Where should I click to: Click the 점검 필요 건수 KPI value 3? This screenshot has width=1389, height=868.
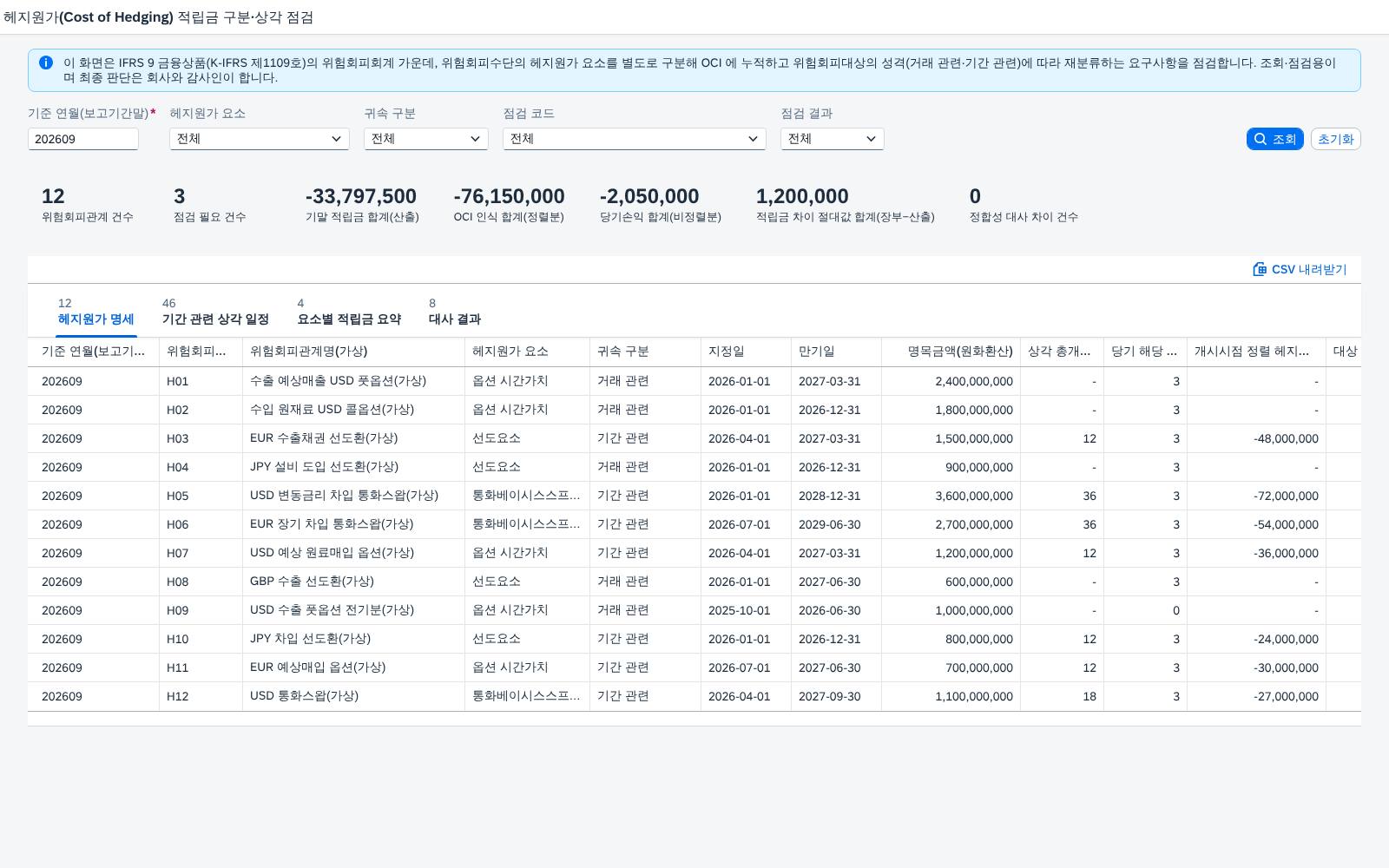(180, 196)
